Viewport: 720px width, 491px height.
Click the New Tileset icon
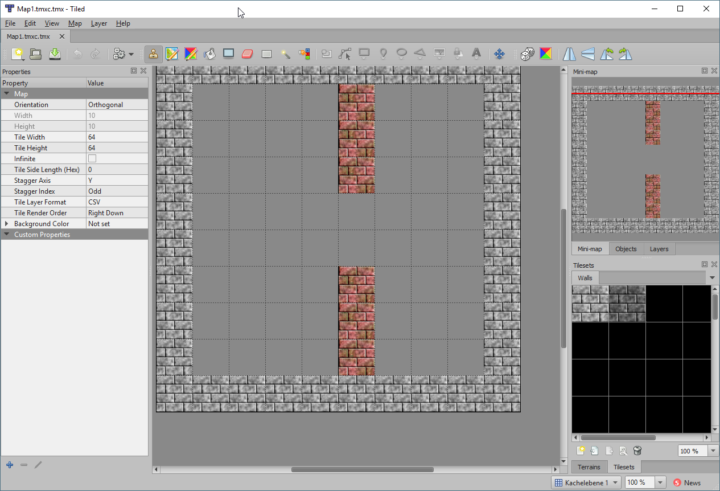click(x=580, y=451)
